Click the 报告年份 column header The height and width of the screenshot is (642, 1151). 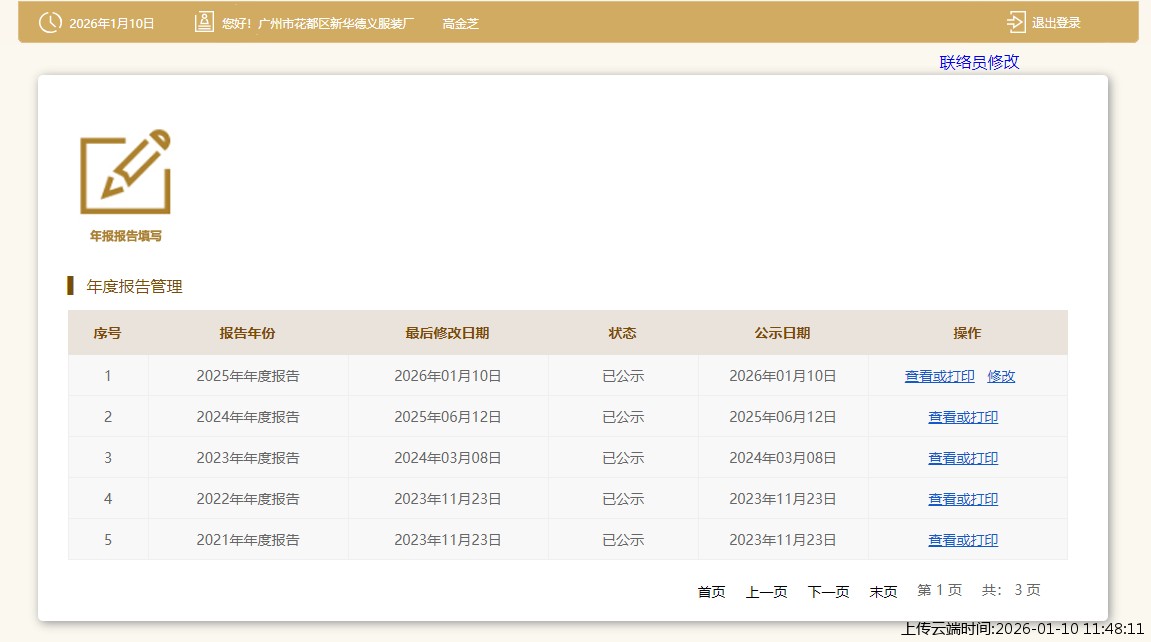[x=247, y=333]
